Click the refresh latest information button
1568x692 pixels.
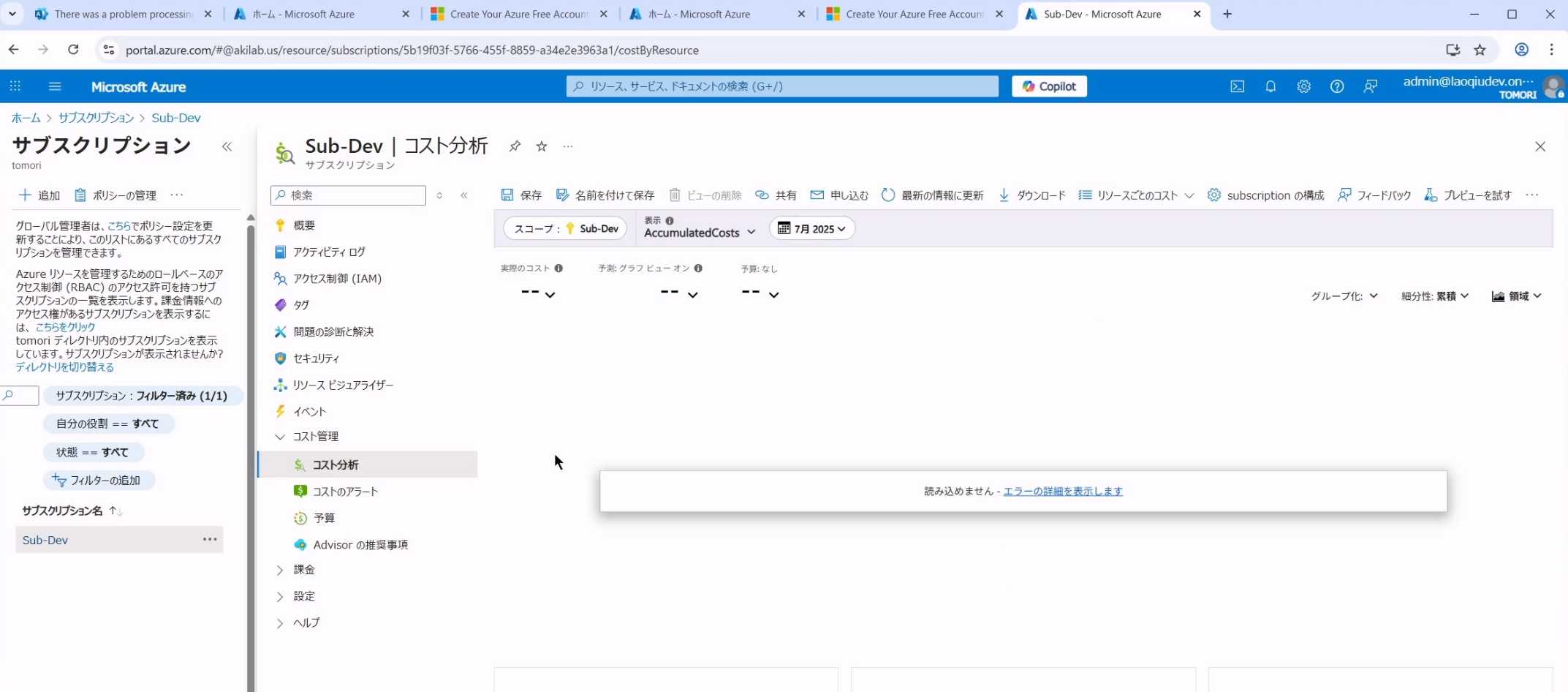point(932,195)
